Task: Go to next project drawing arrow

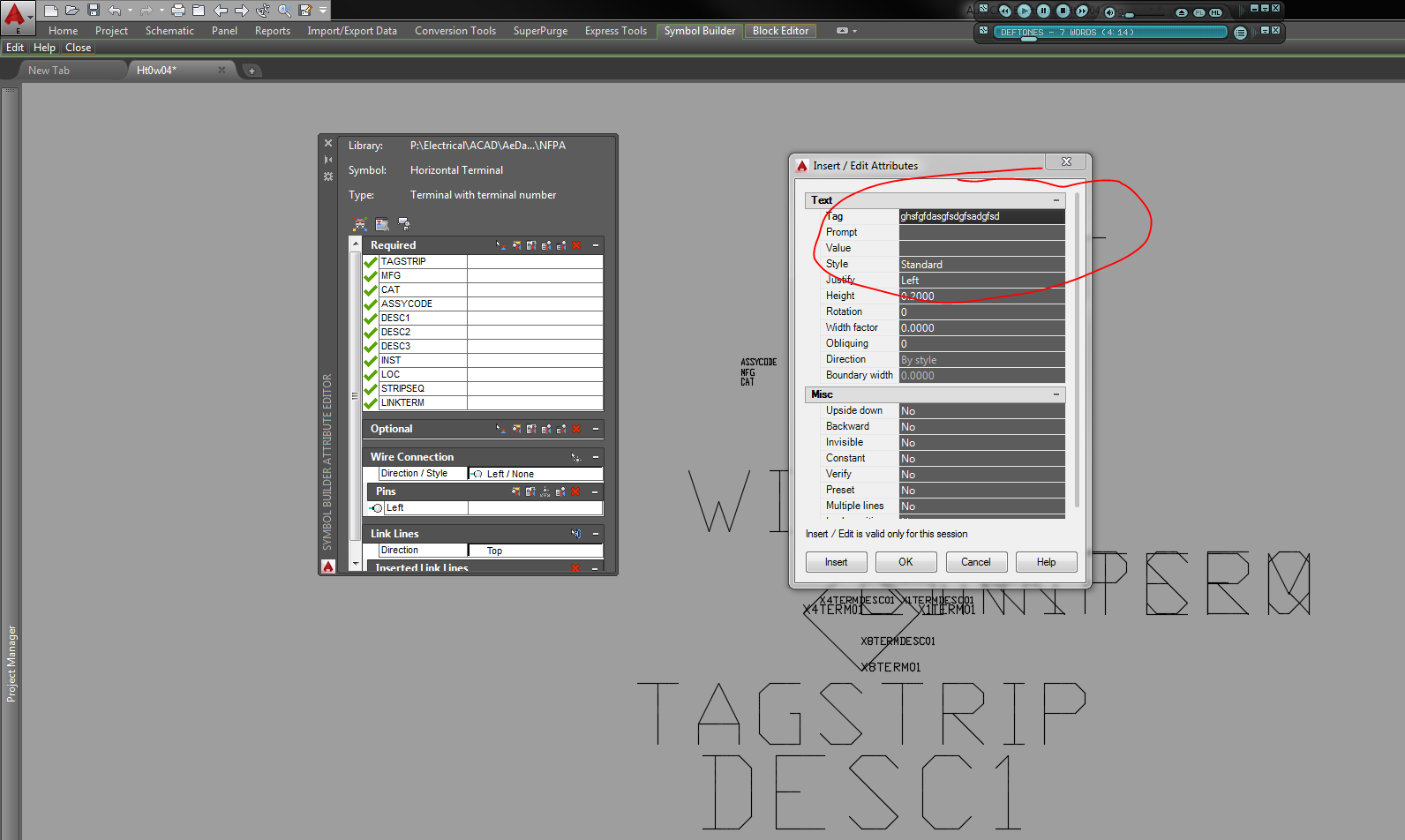Action: point(241,11)
